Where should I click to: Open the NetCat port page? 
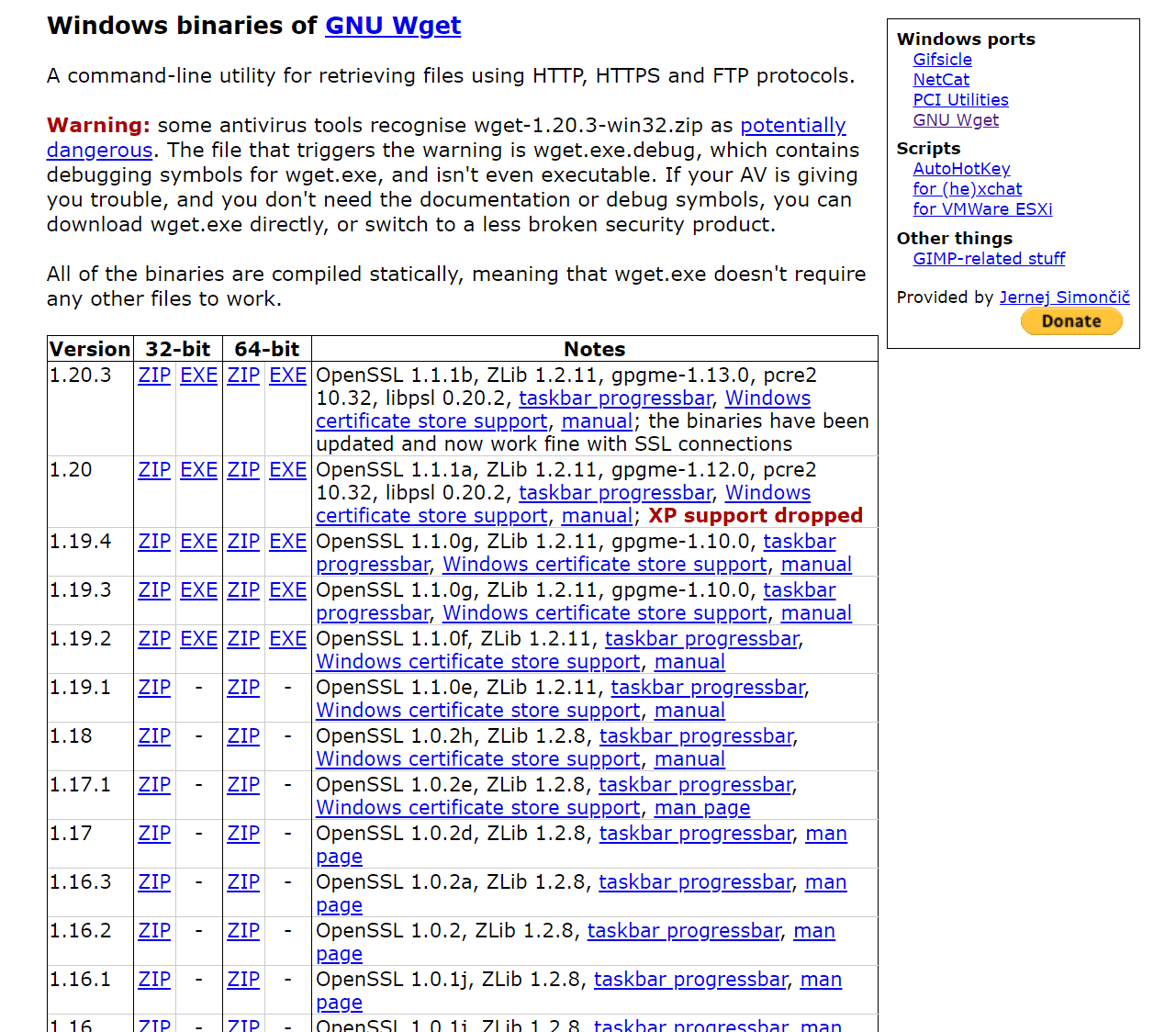940,79
